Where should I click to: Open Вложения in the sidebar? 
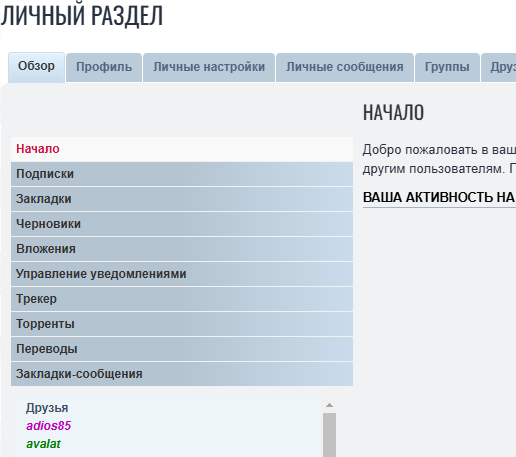point(182,249)
